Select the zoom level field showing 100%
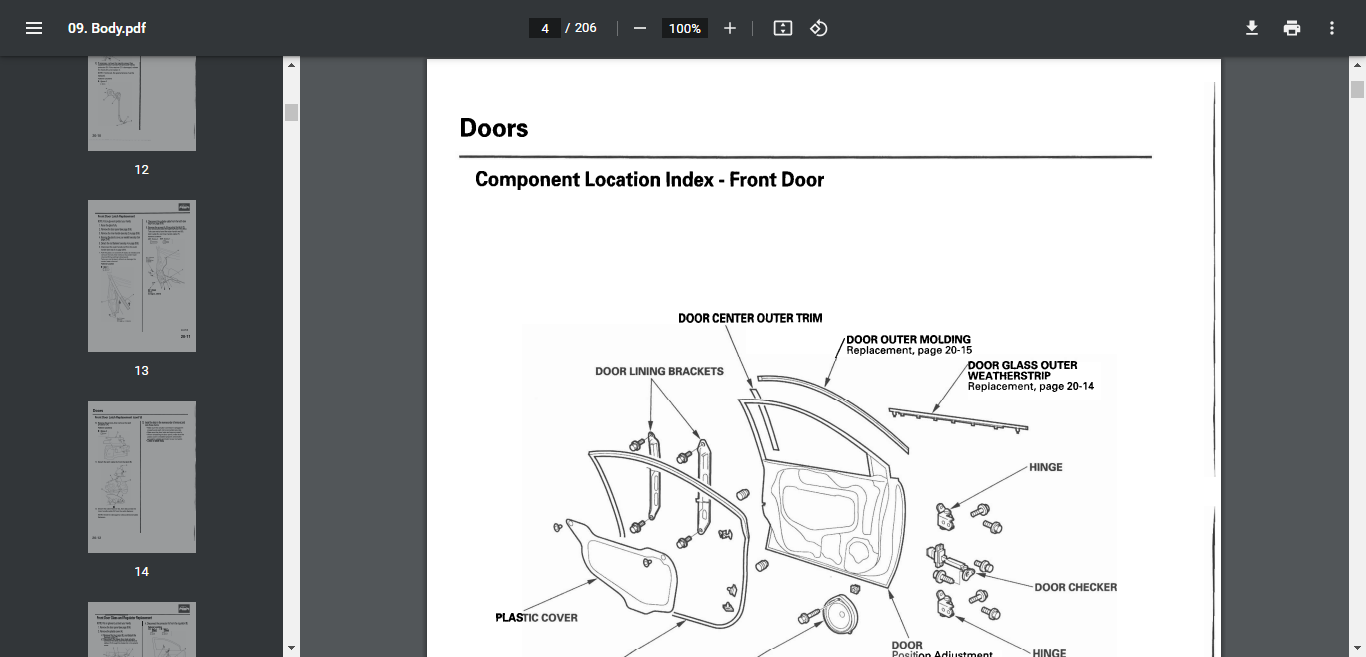 click(685, 28)
